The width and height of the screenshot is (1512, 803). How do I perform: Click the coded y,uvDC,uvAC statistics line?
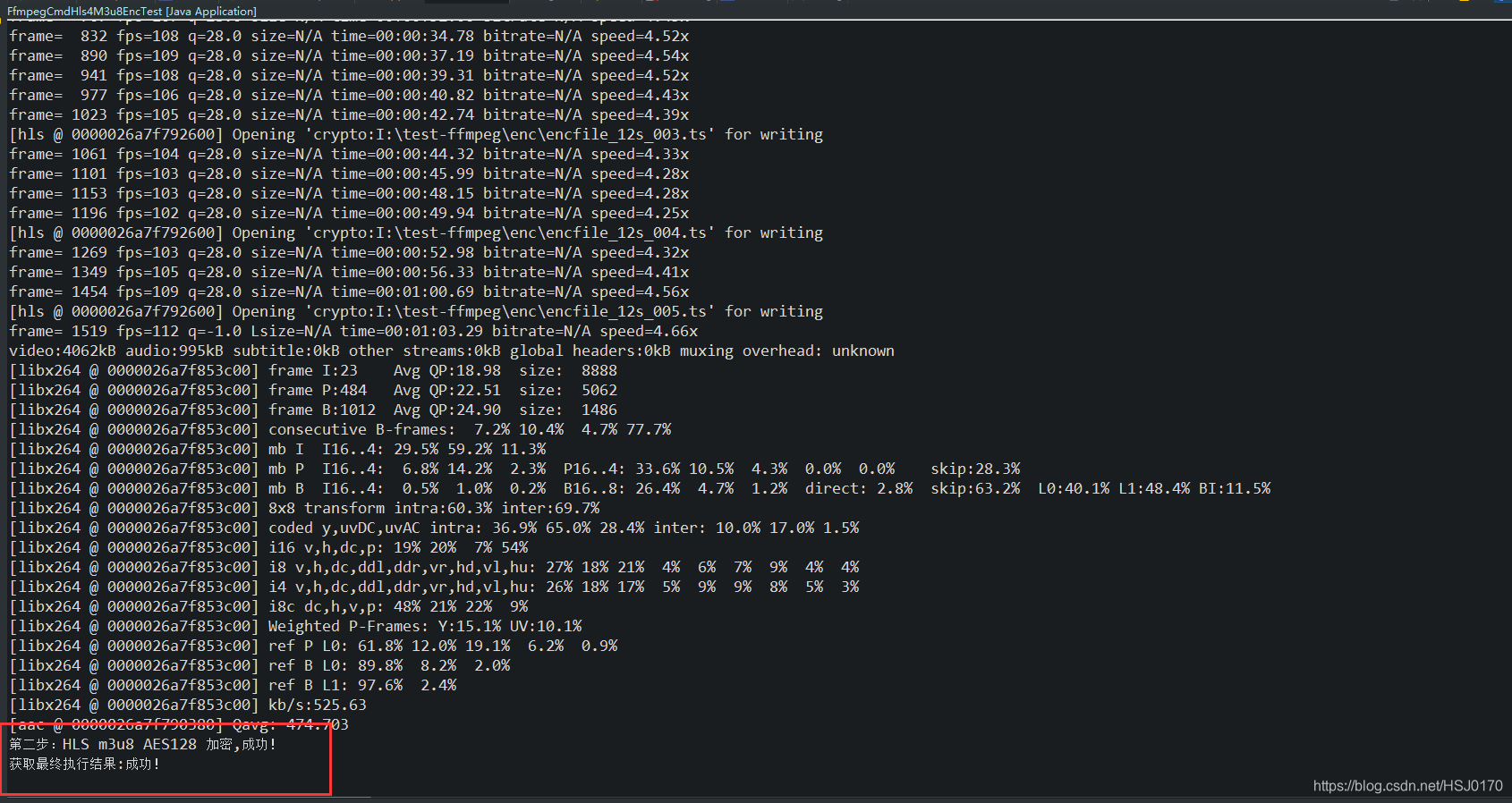coord(434,528)
